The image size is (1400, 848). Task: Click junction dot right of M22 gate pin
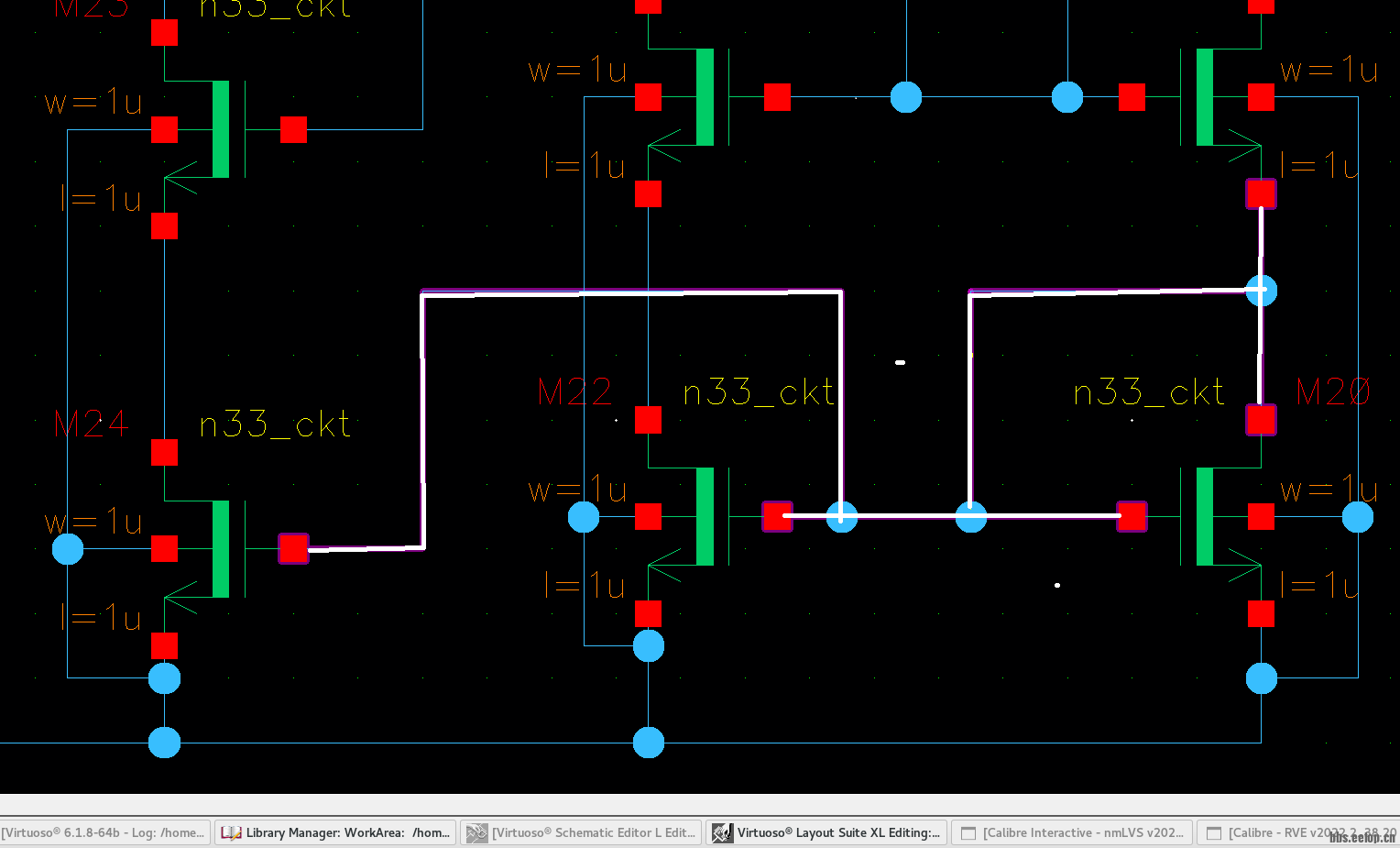coord(842,516)
